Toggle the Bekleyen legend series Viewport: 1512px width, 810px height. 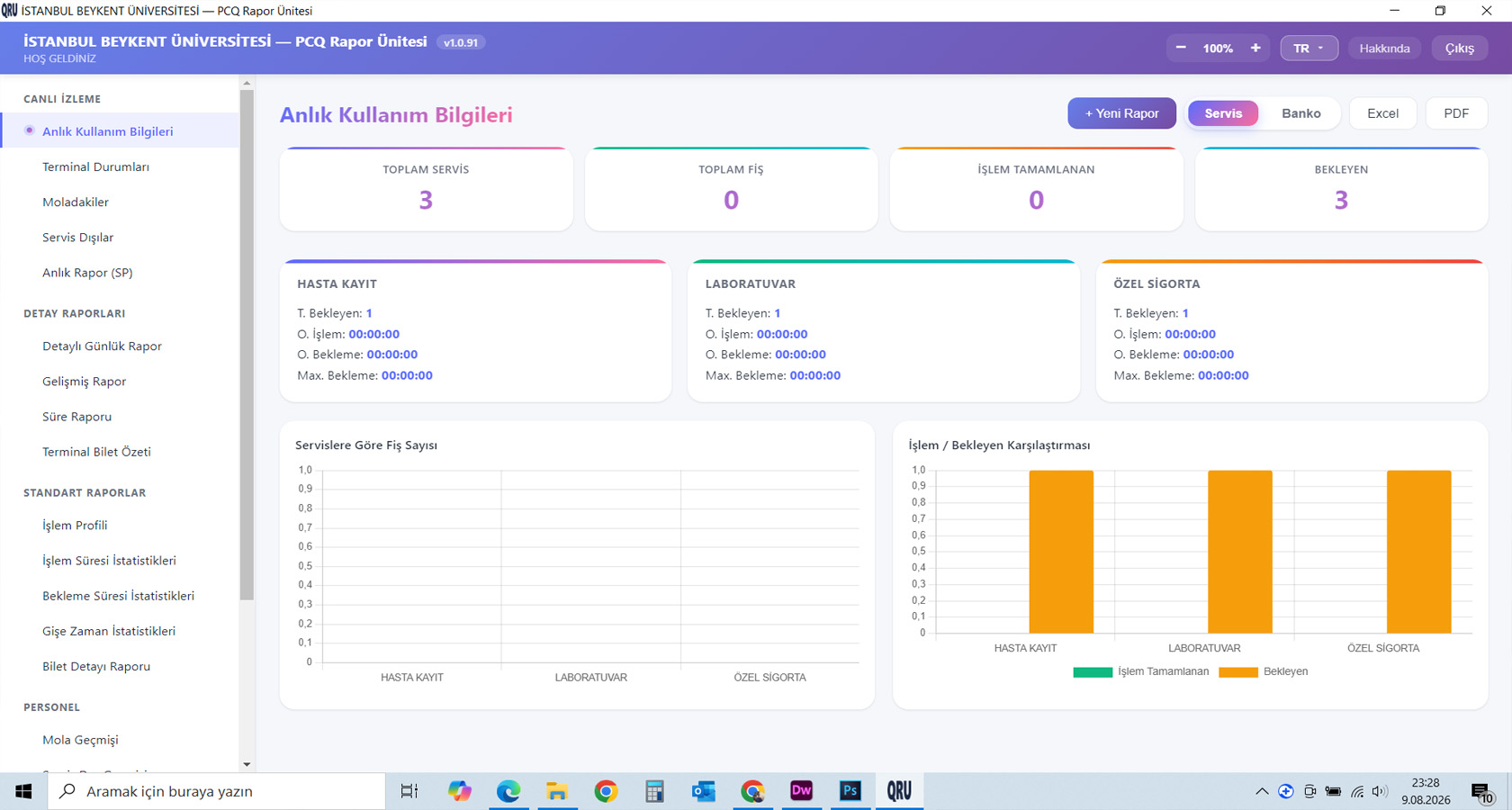point(1264,671)
